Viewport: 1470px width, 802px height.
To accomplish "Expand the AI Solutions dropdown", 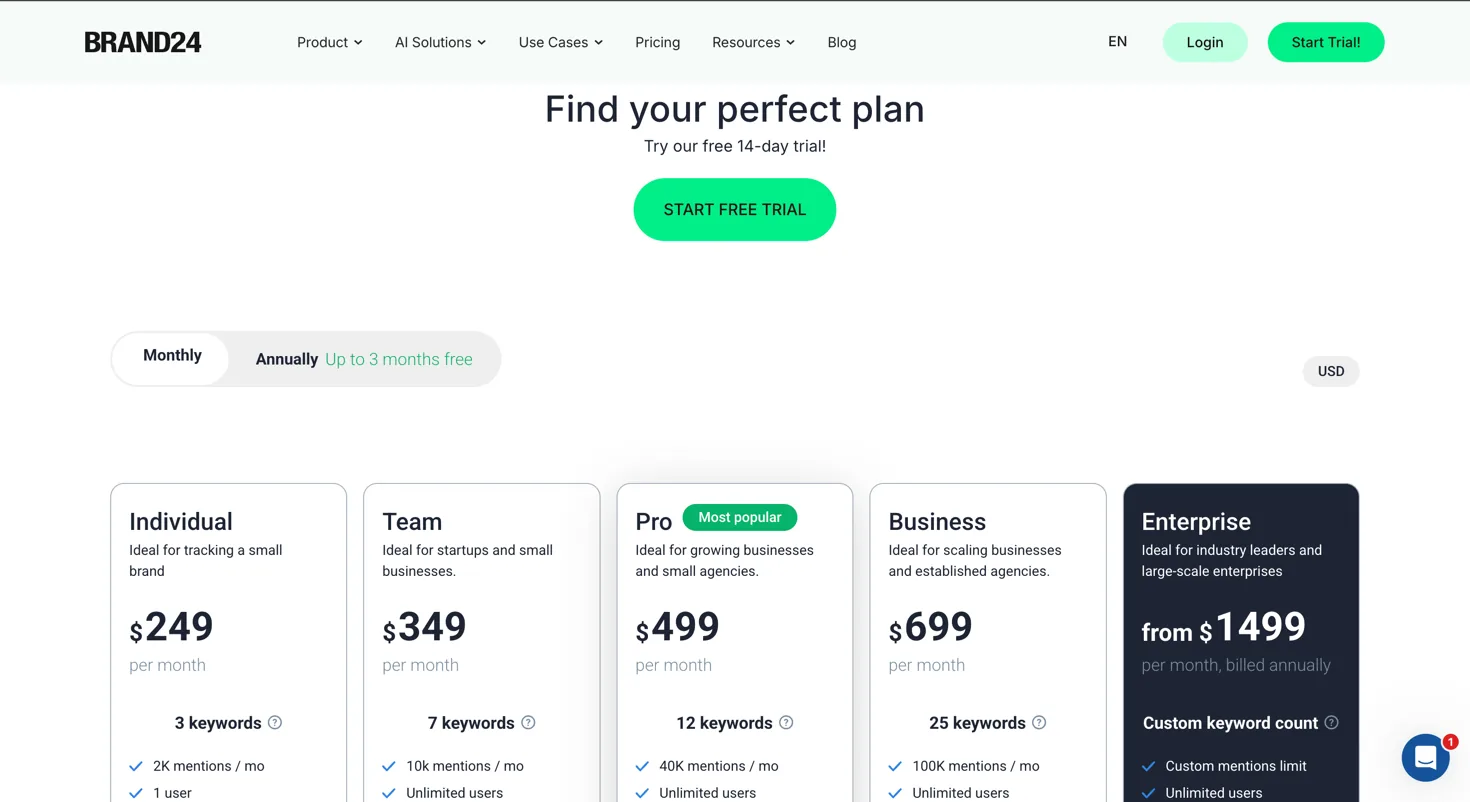I will coord(441,42).
